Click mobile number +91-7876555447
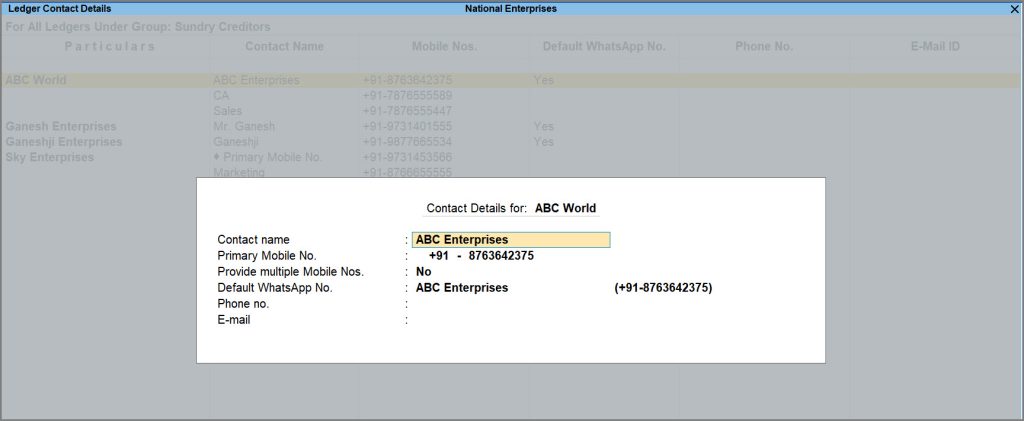Screen dimensions: 1024x421 point(407,111)
